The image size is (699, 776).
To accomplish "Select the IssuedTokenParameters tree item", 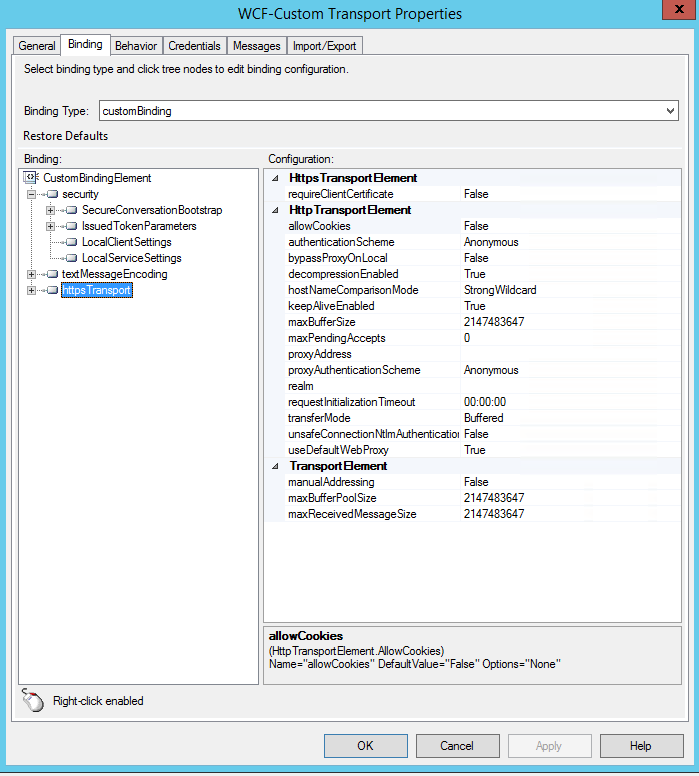I will pos(139,226).
